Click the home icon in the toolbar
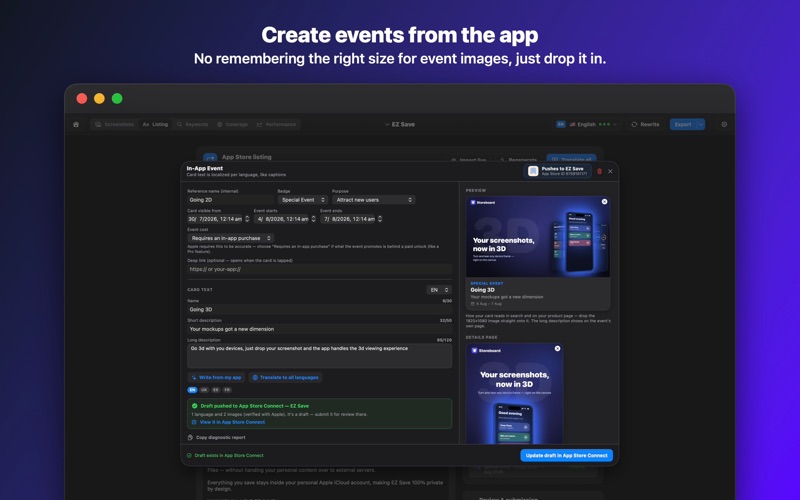The image size is (800, 500). coord(76,124)
